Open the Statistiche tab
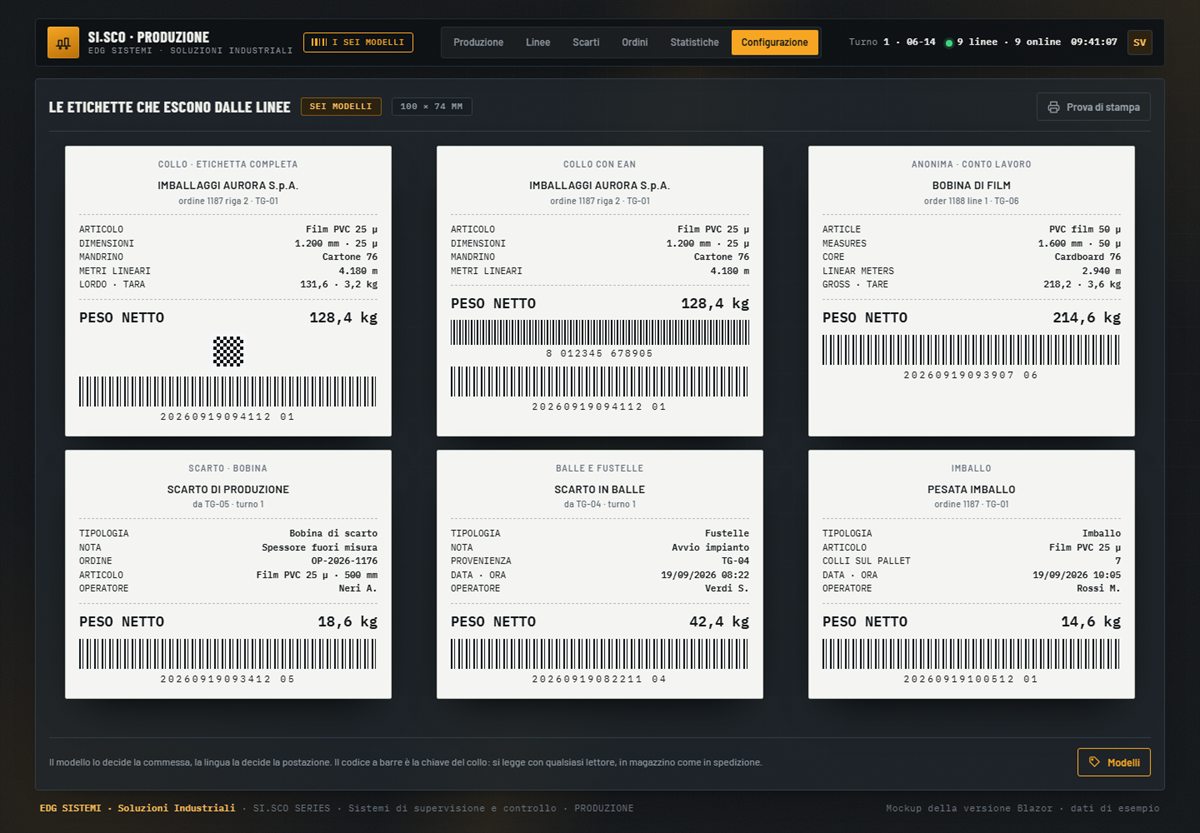Screen dimensions: 1200x833 694,43
